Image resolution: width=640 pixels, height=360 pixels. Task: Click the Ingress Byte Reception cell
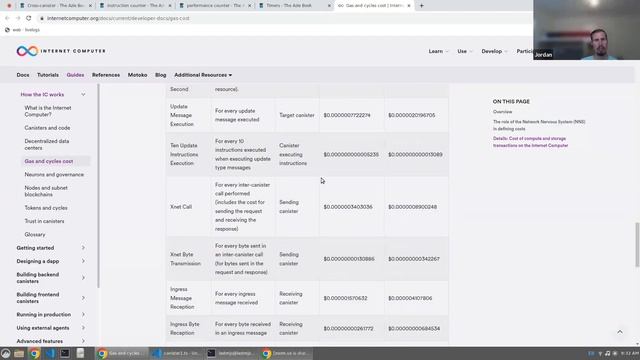188,329
